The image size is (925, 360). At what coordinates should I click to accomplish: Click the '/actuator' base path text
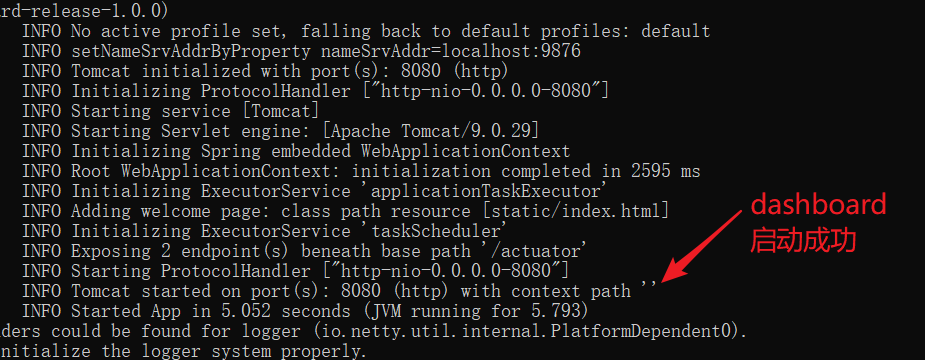pyautogui.click(x=536, y=251)
